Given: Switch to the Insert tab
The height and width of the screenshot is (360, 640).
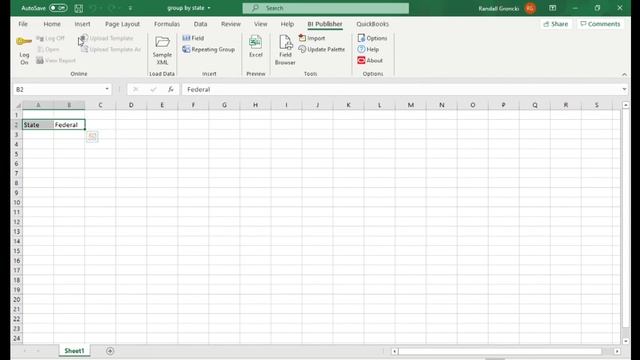Looking at the screenshot, I should [82, 24].
